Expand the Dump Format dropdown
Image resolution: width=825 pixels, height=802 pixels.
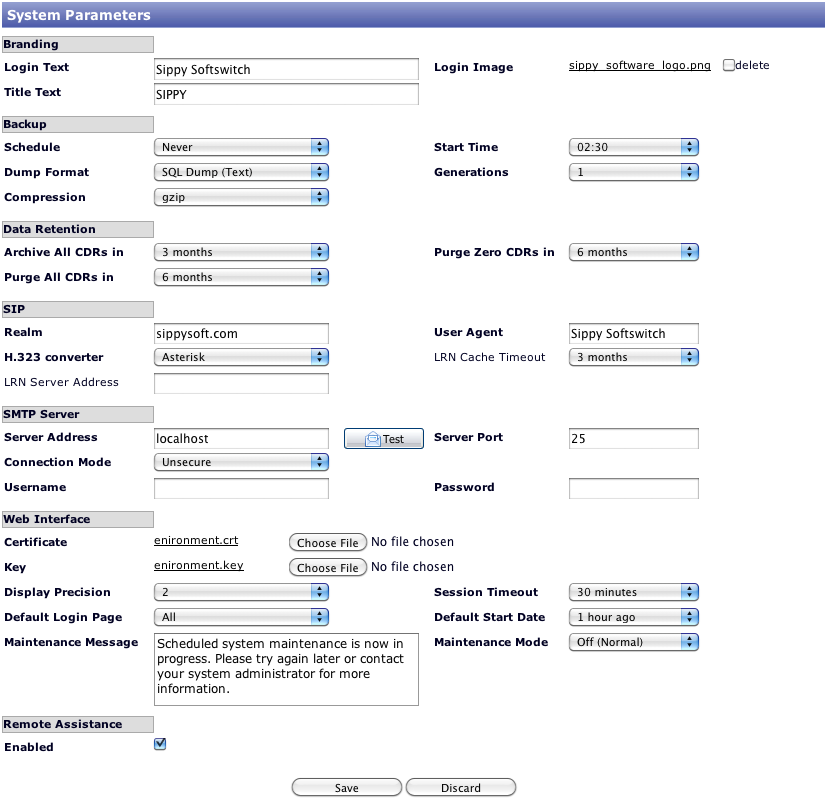tap(241, 172)
